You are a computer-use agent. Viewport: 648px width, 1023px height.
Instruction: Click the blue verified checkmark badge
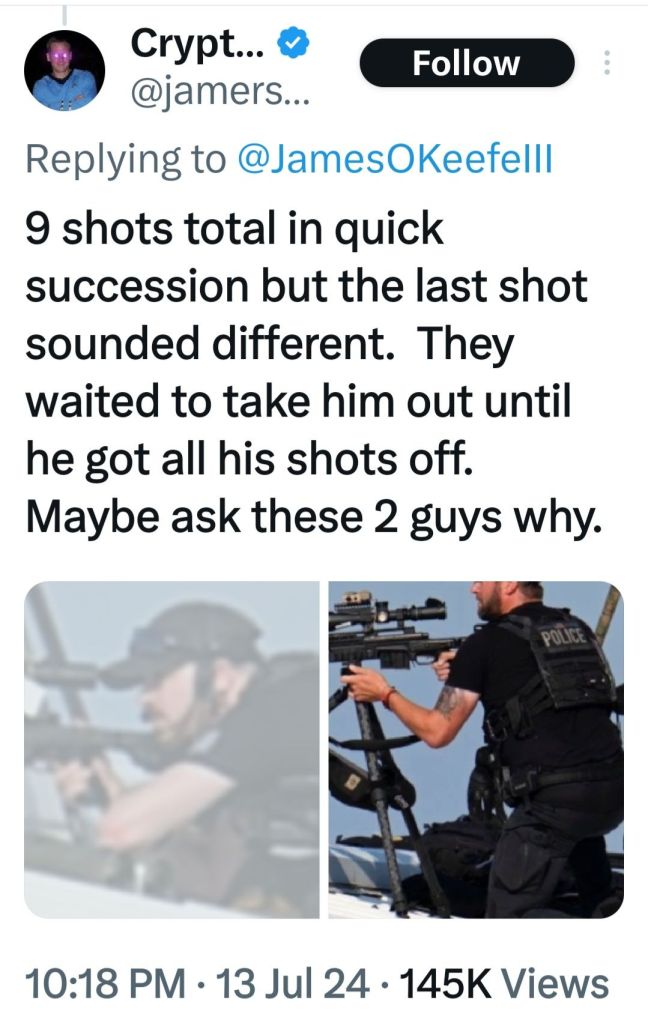(293, 44)
